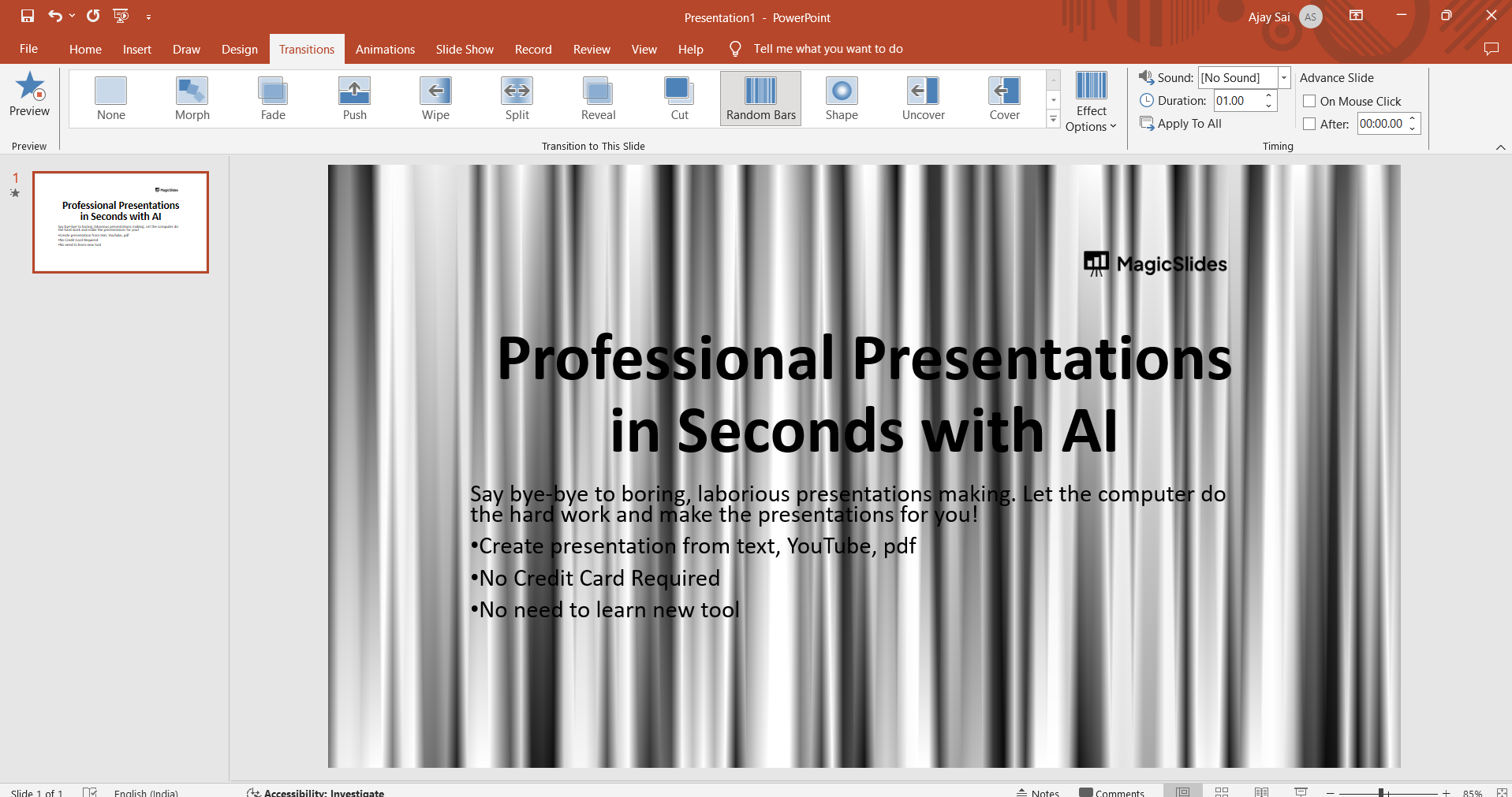Screen dimensions: 1512x797
Task: Select the Shape transition icon
Action: tap(841, 91)
